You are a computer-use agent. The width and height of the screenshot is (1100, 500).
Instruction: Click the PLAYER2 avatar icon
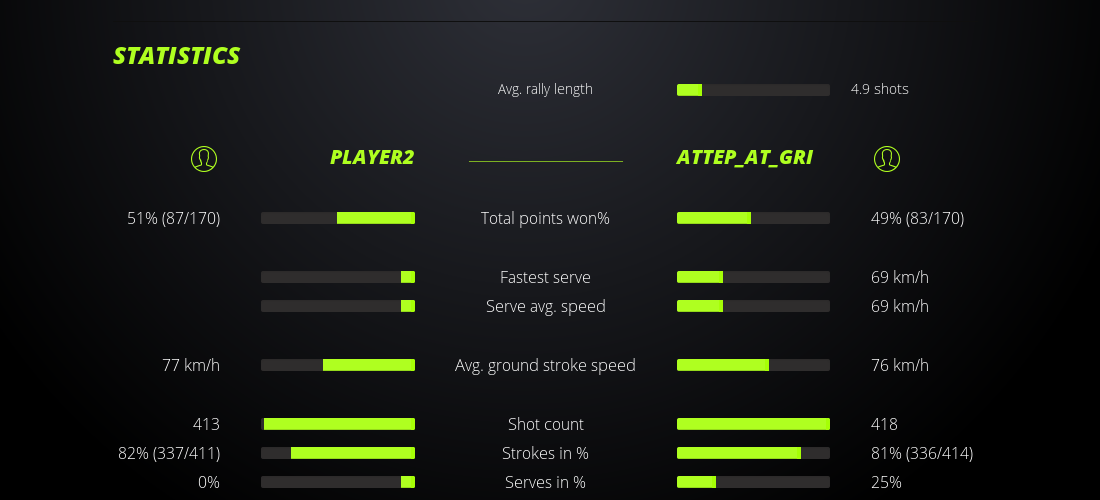[x=204, y=158]
